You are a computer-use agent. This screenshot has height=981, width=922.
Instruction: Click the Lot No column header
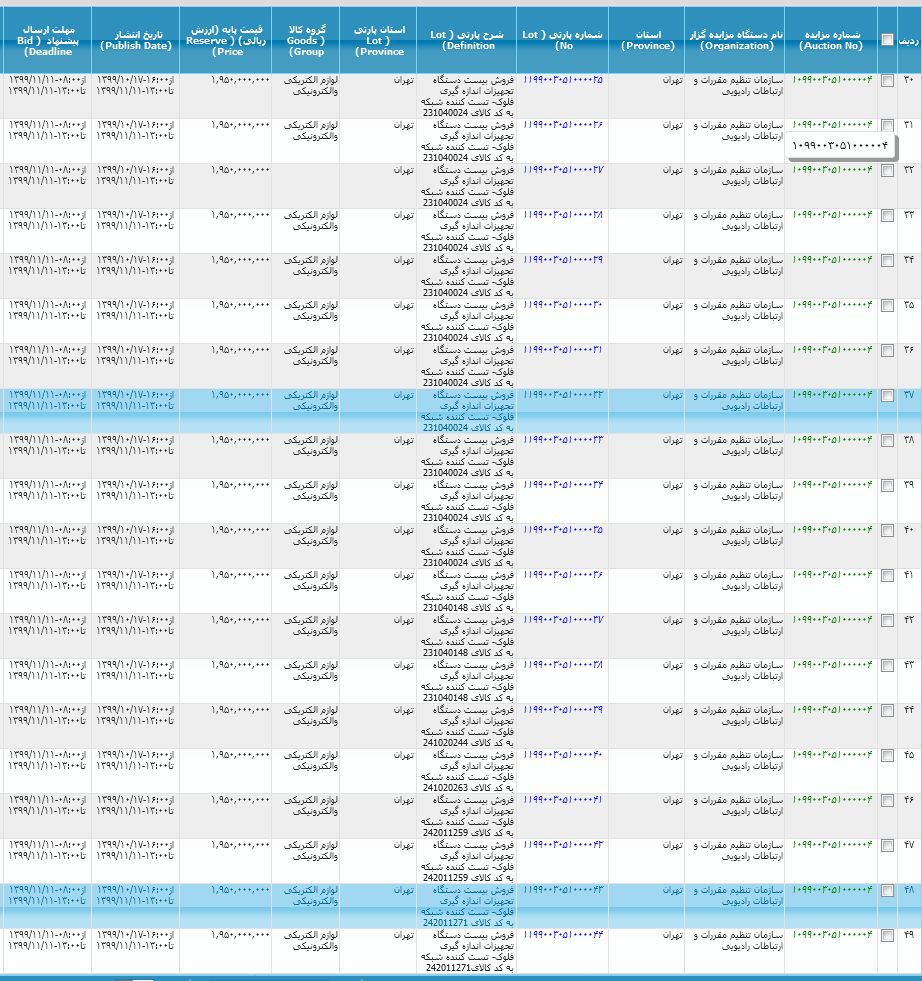pyautogui.click(x=563, y=40)
